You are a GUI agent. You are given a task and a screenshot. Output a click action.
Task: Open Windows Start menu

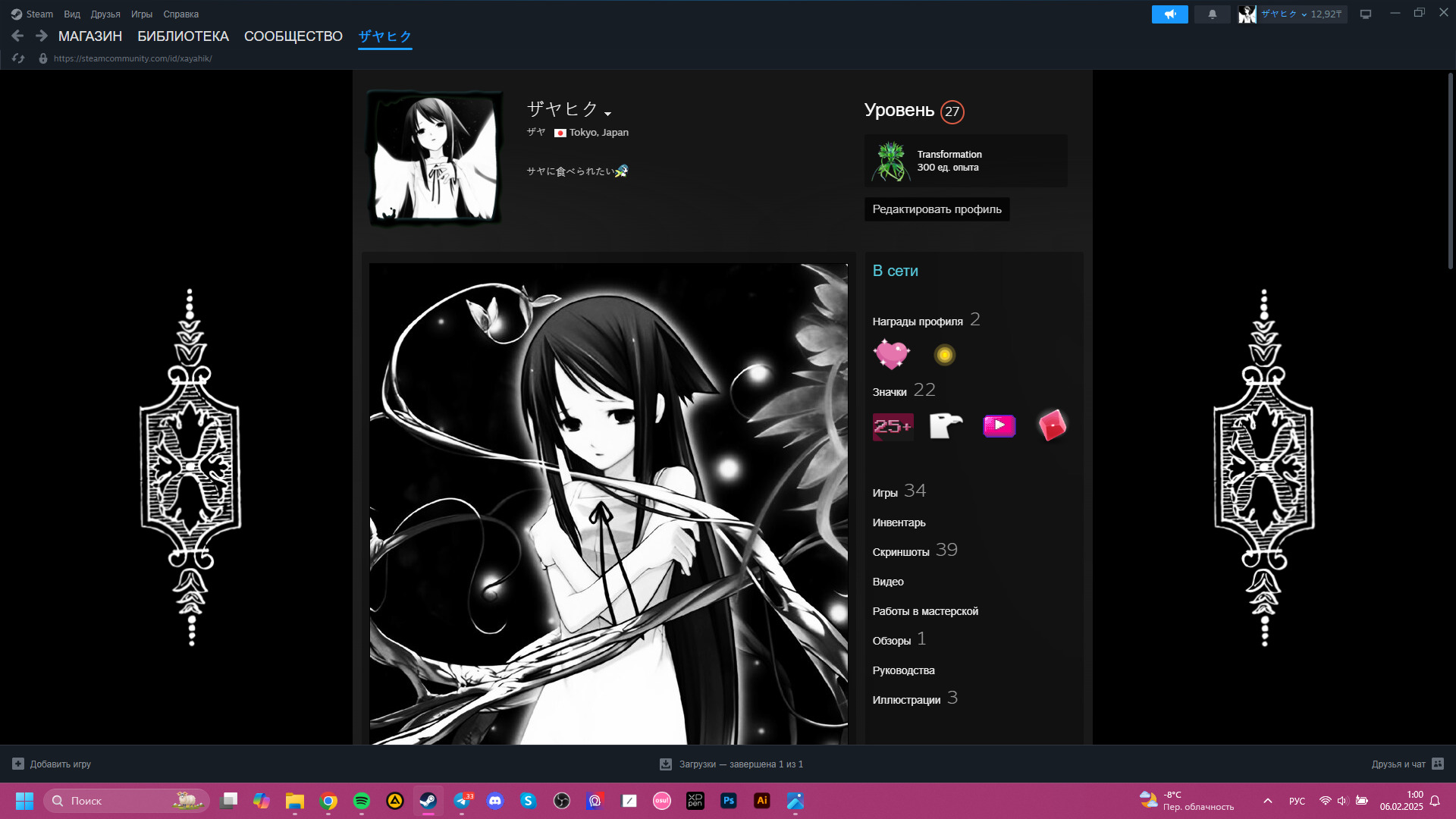coord(24,801)
